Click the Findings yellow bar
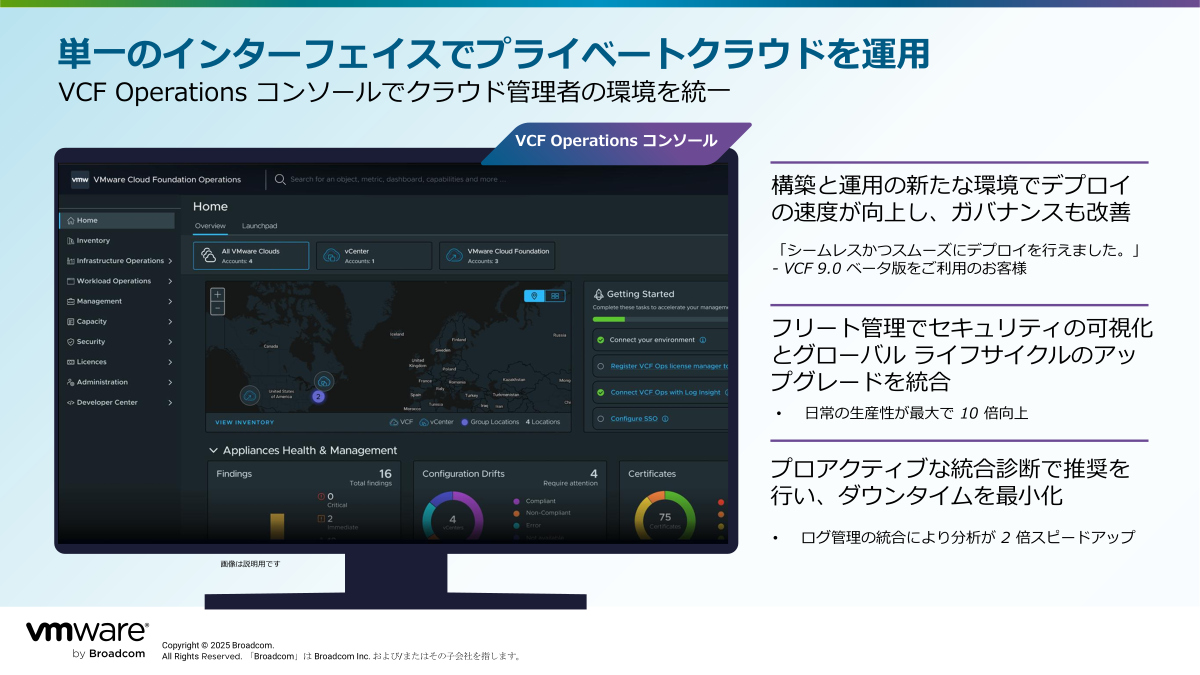This screenshot has width=1200, height=675. [277, 527]
